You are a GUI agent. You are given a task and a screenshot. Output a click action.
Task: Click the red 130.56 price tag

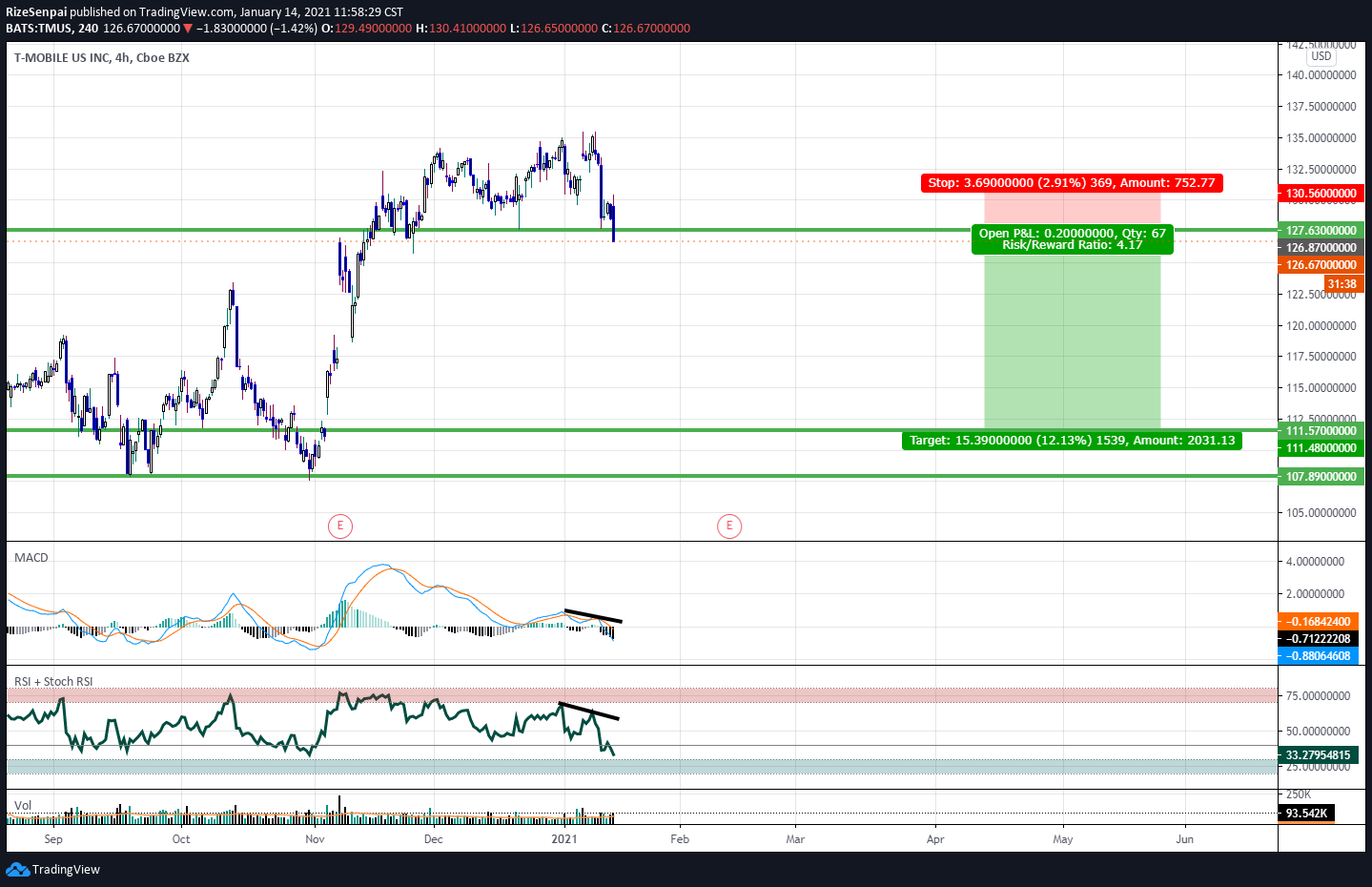point(1321,194)
